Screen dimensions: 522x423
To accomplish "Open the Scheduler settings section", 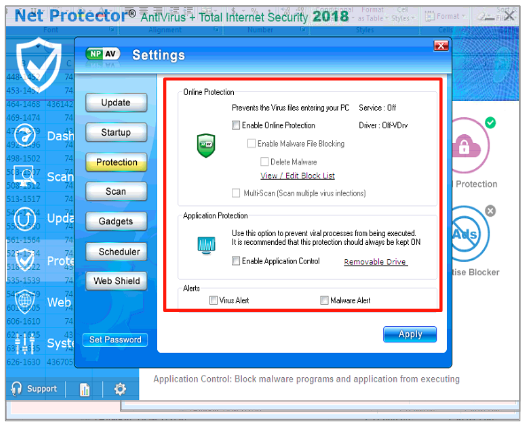I will [x=116, y=252].
